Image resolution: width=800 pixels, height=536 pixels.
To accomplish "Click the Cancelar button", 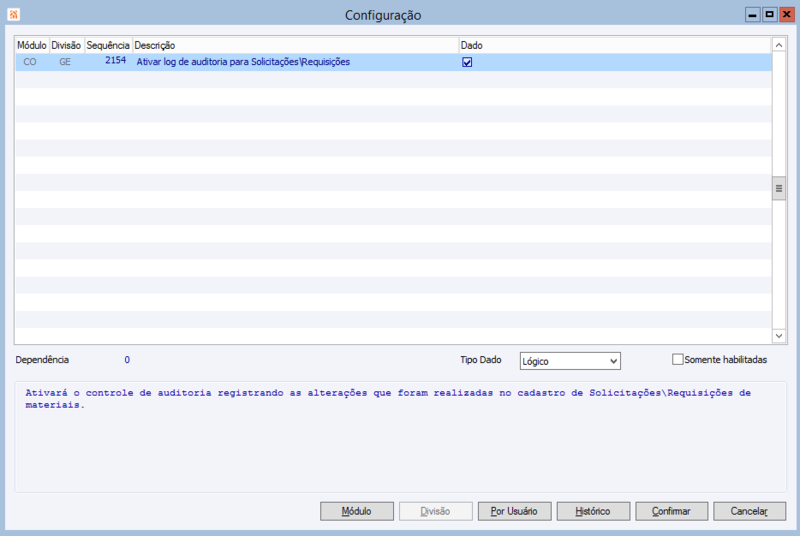I will [x=749, y=511].
